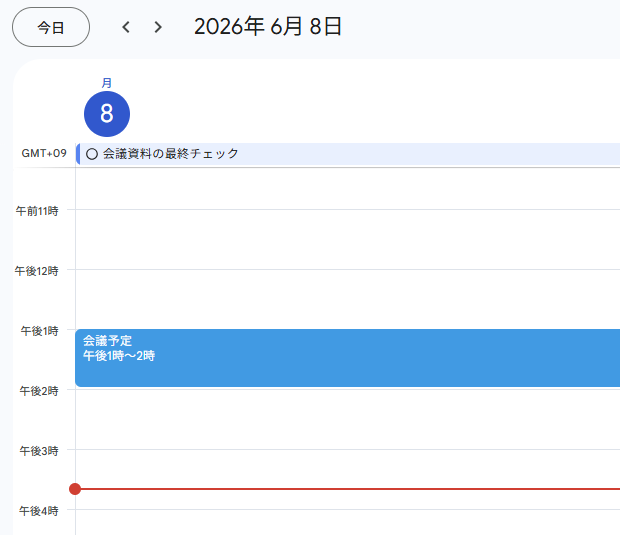Screen dimensions: 620x535
Task: Click the 今日 button
Action: 51,27
